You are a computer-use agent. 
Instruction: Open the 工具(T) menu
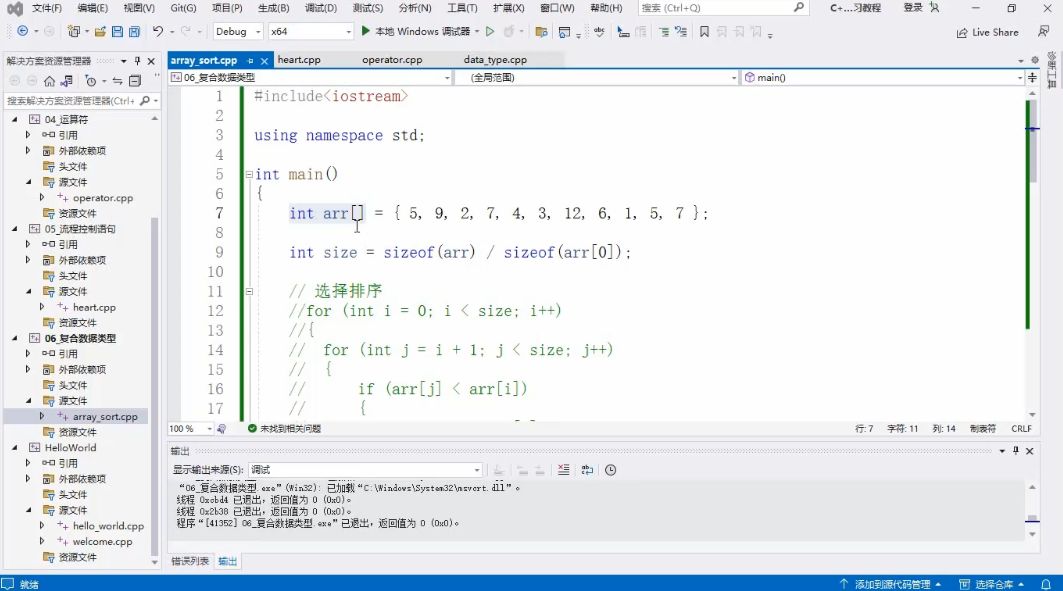point(462,7)
